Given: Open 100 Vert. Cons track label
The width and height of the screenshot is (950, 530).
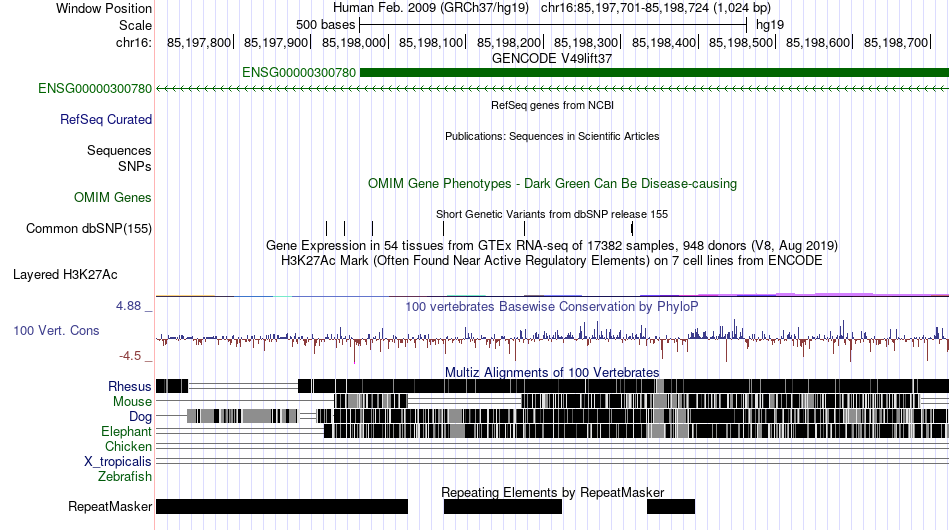Looking at the screenshot, I should point(56,330).
